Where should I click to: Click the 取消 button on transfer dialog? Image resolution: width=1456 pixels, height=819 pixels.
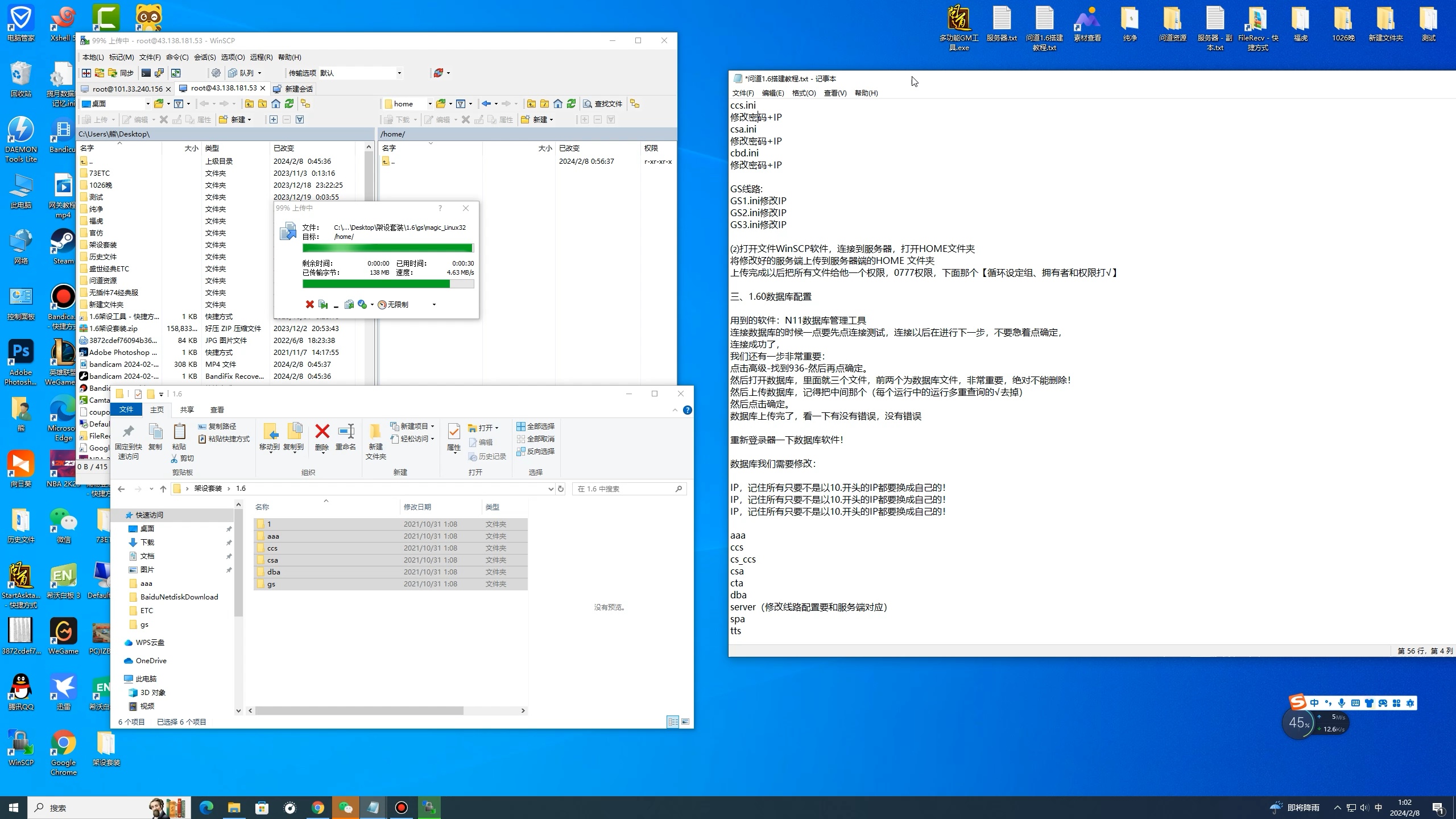tap(309, 304)
